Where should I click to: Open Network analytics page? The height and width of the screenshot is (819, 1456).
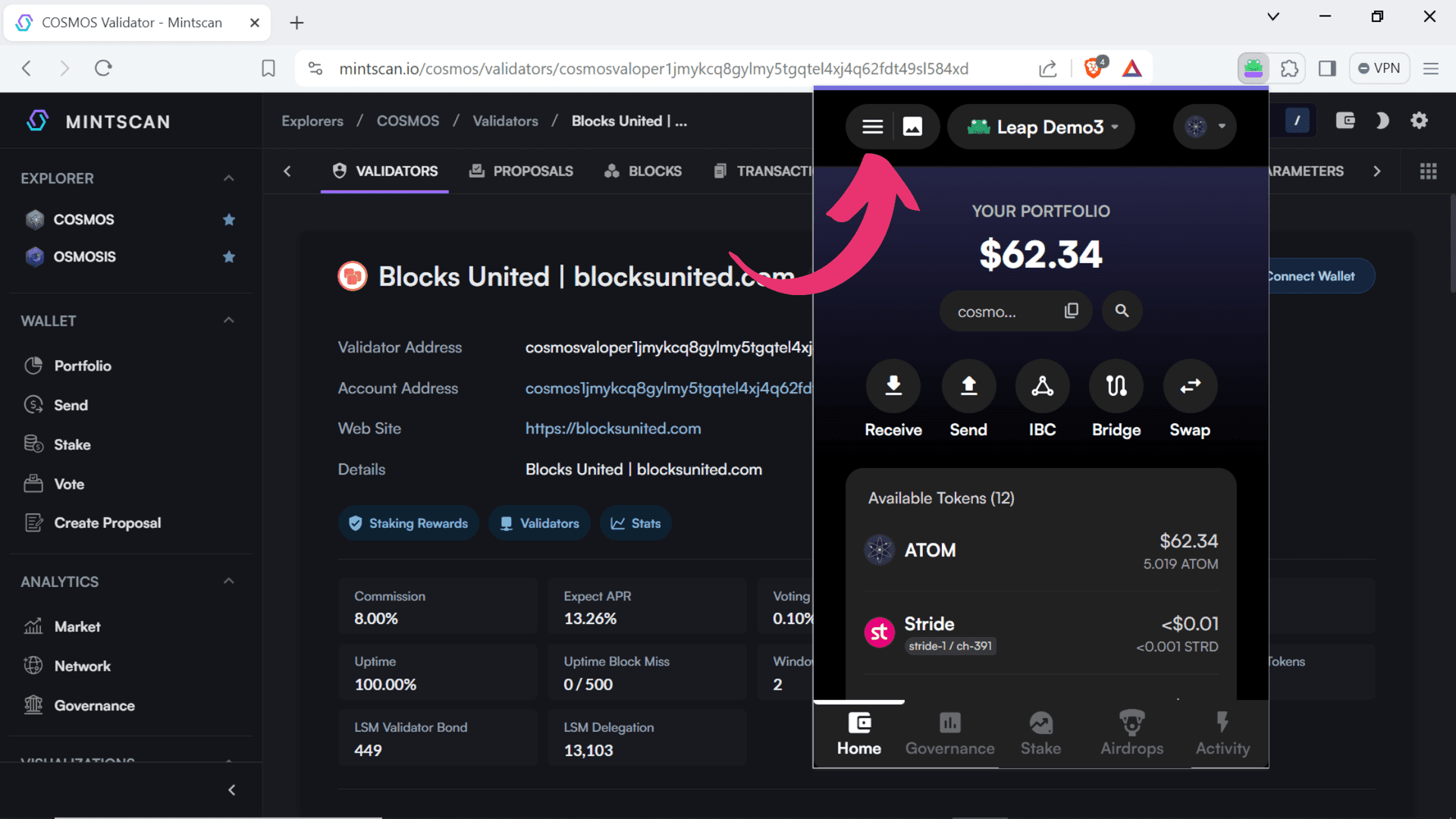point(82,666)
